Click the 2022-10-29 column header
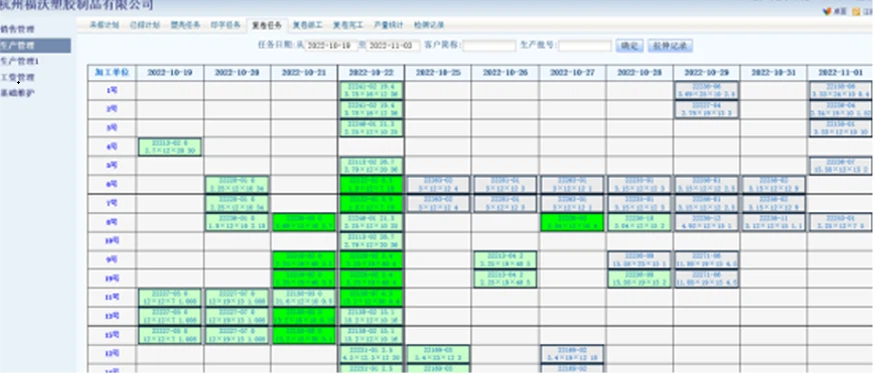Image resolution: width=875 pixels, height=374 pixels. (706, 73)
